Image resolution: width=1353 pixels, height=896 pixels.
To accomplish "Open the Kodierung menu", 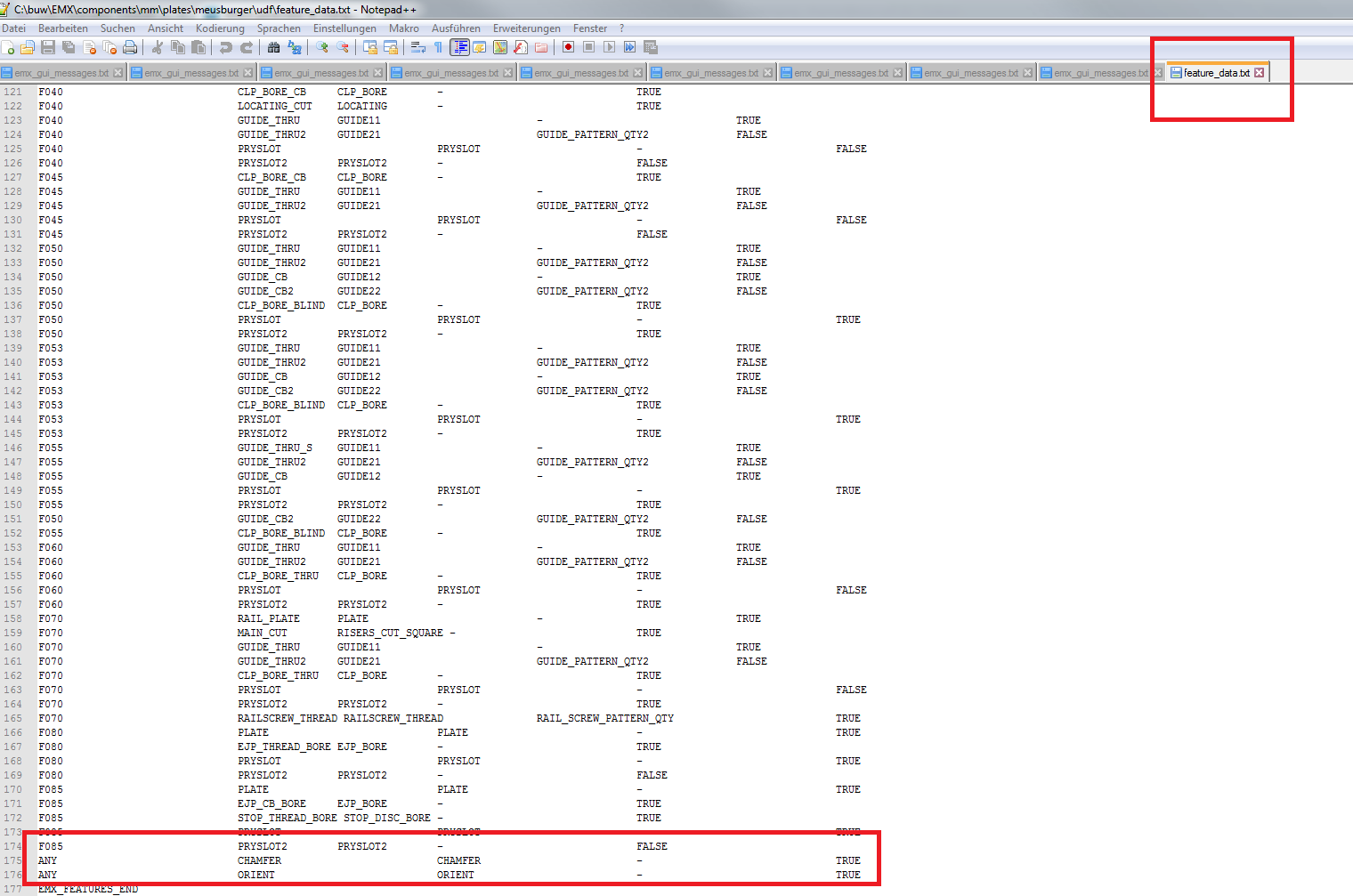I will [220, 28].
